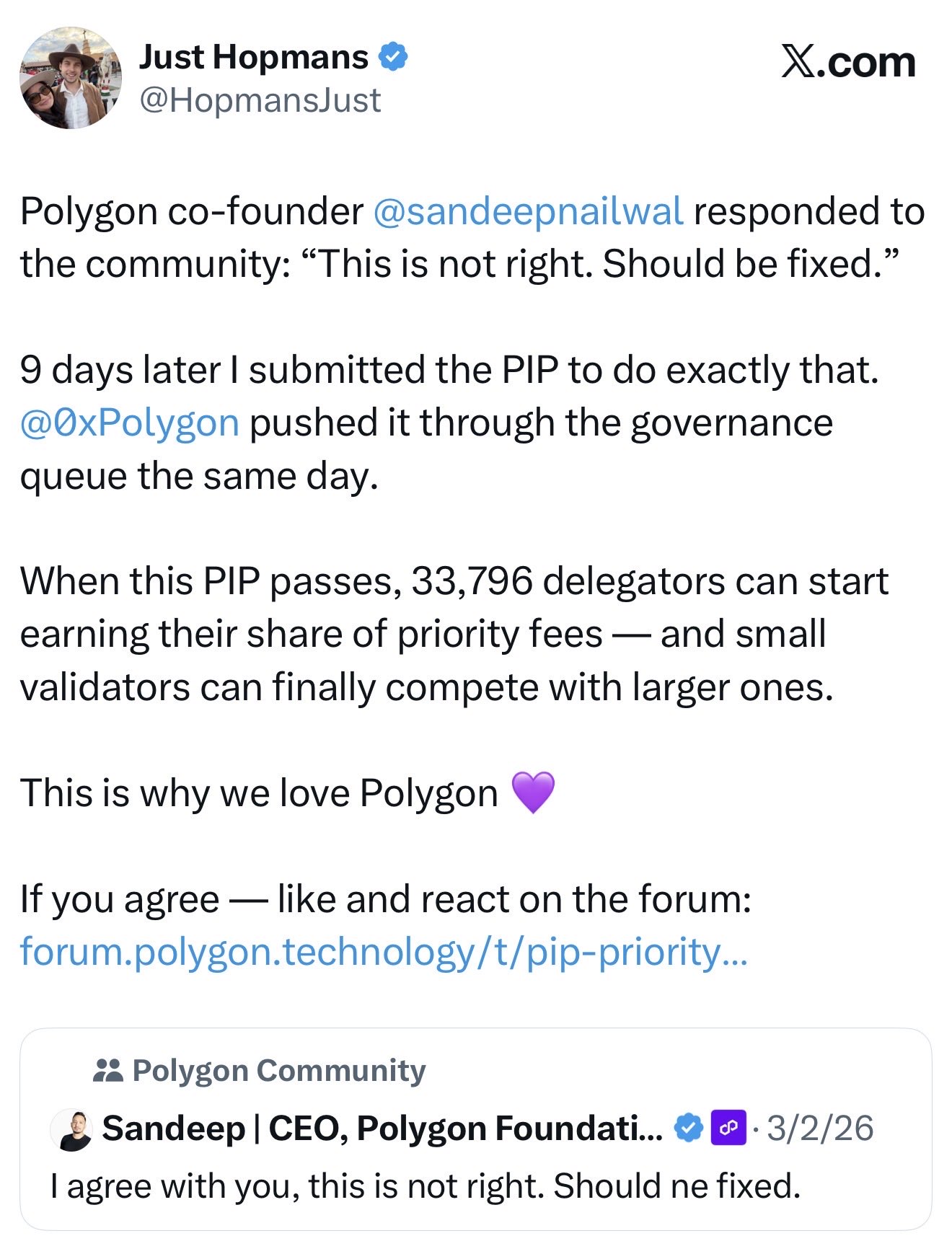This screenshot has width=952, height=1254.
Task: Click the Sandeep | CEO, Polygon Foundation name
Action: (382, 1128)
